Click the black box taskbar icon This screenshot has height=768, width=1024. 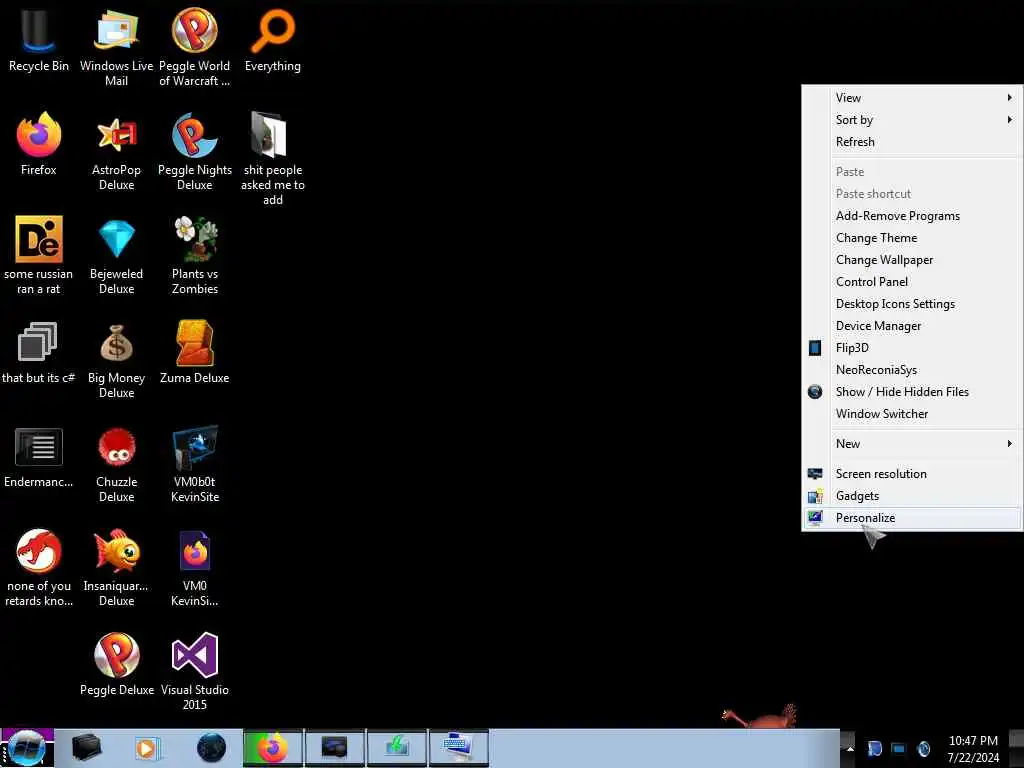(x=86, y=748)
